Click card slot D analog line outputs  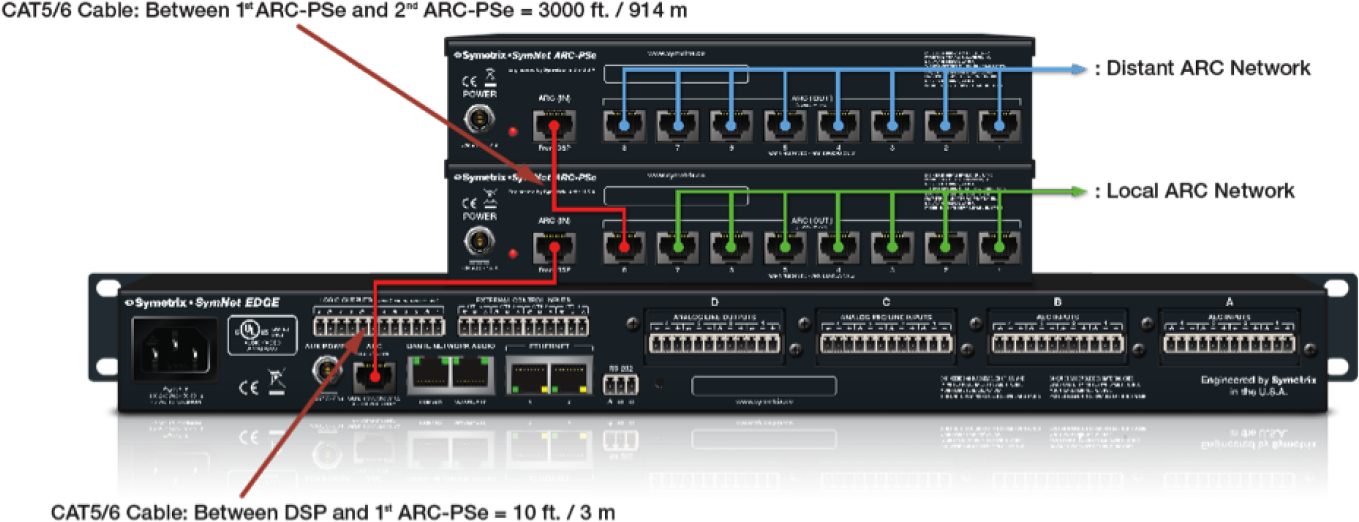tap(714, 337)
